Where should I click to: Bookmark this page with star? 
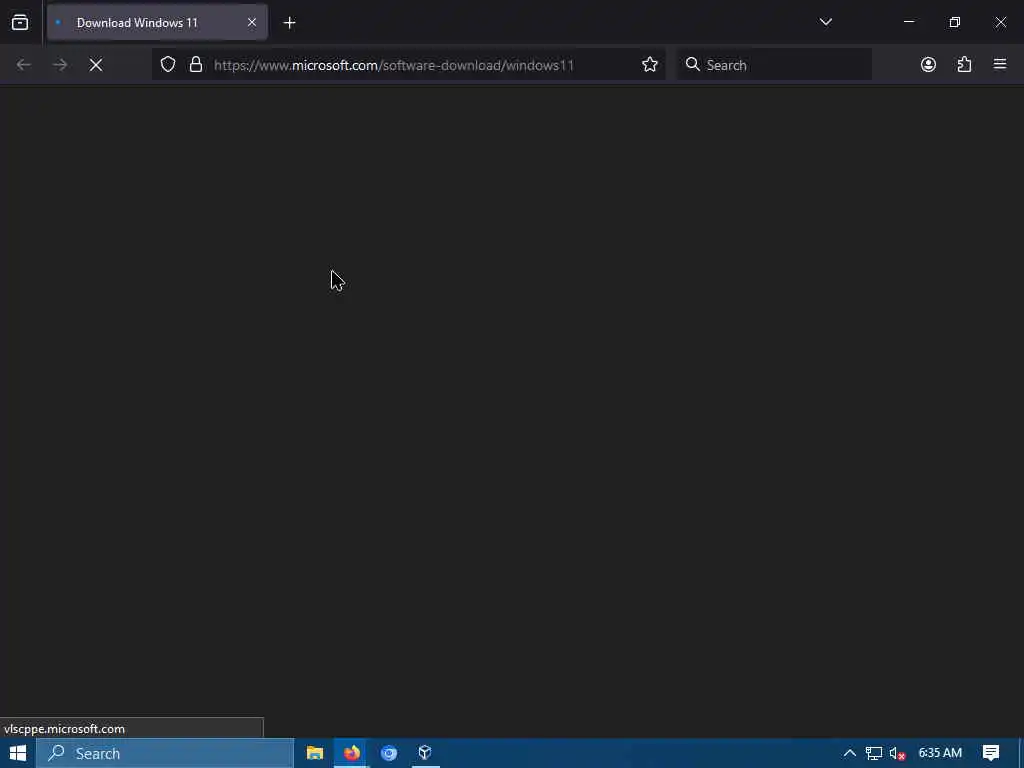[x=649, y=65]
